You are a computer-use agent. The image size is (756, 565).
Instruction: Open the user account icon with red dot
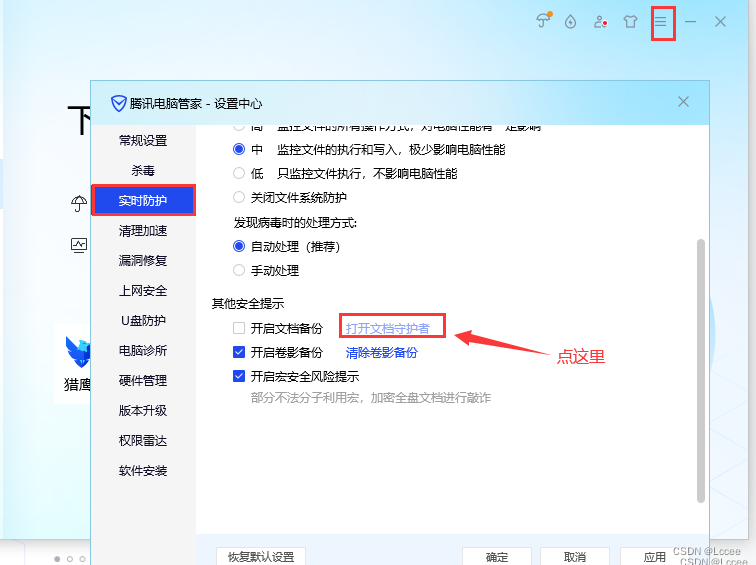600,22
